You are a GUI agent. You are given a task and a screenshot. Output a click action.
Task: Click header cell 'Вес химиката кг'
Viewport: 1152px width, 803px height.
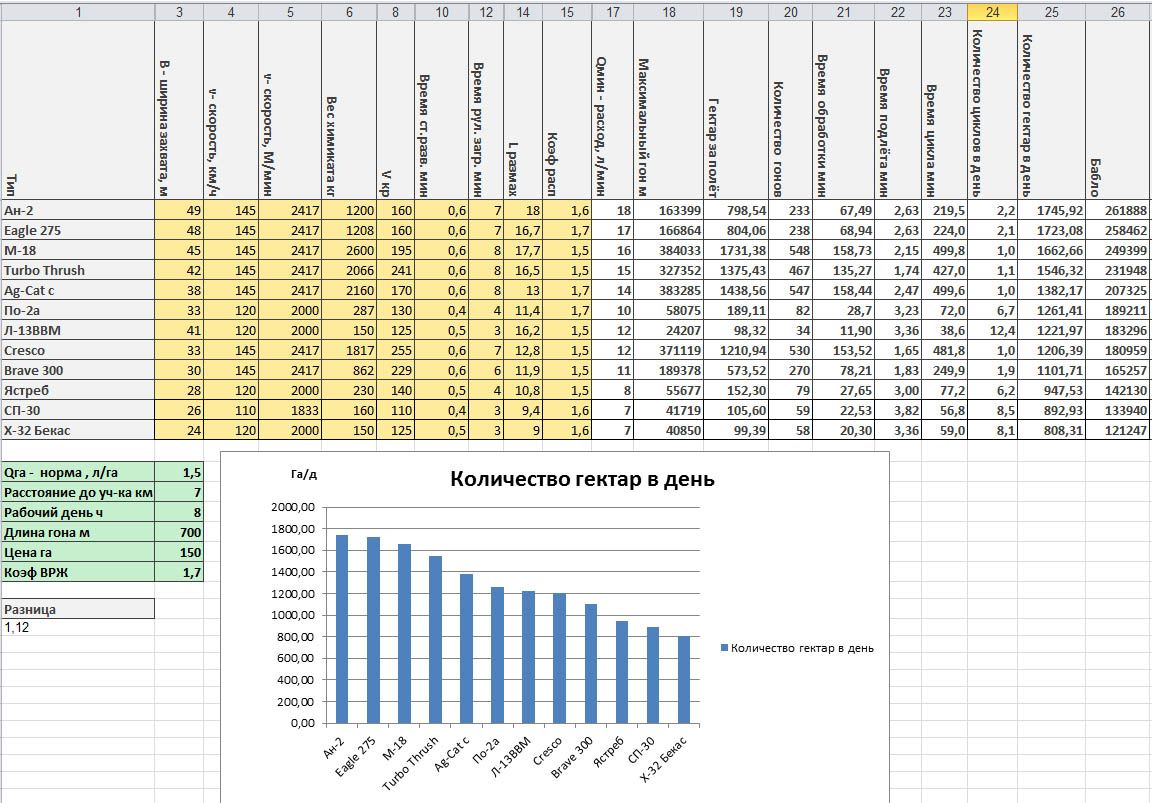tap(349, 110)
